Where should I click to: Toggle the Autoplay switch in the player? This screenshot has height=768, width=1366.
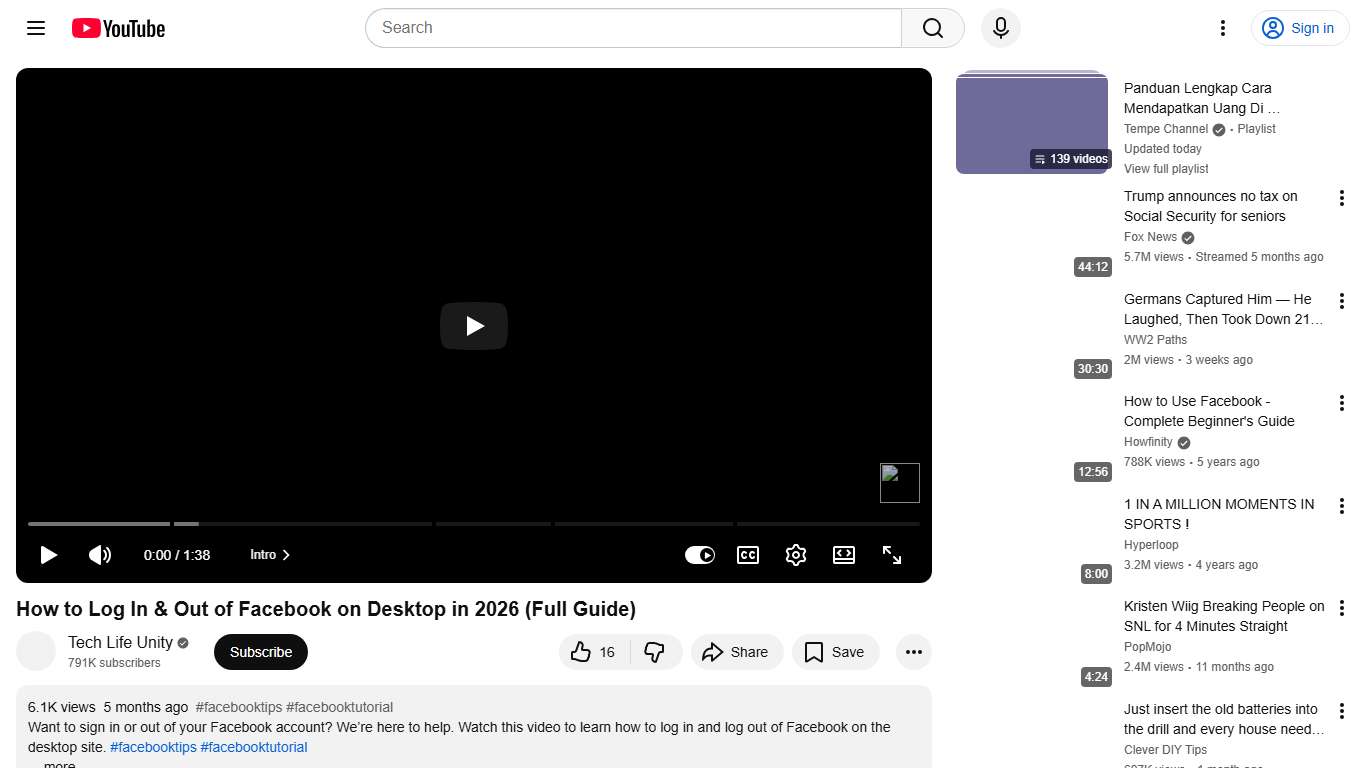tap(700, 555)
